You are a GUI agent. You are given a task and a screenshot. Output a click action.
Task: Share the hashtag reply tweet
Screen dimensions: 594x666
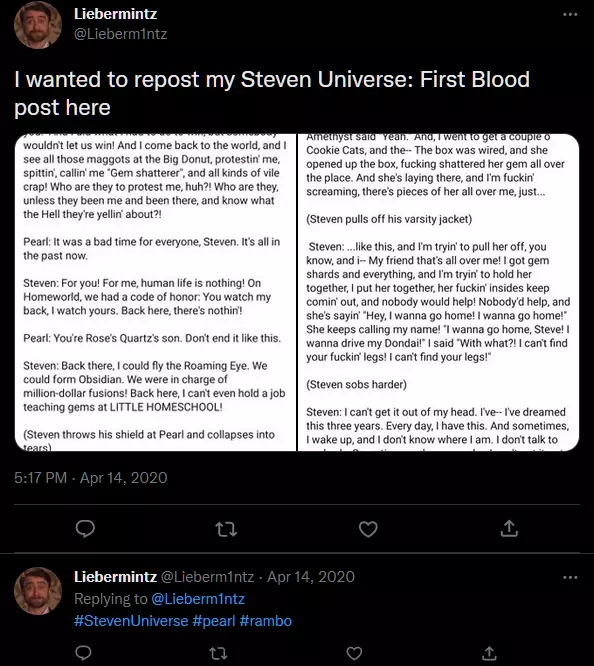click(x=489, y=653)
